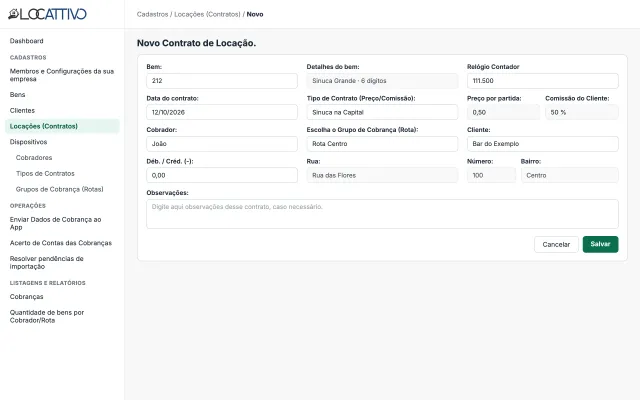The height and width of the screenshot is (400, 640).
Task: Open Enviar Dados de Cobrança ao App
Action: (56, 223)
